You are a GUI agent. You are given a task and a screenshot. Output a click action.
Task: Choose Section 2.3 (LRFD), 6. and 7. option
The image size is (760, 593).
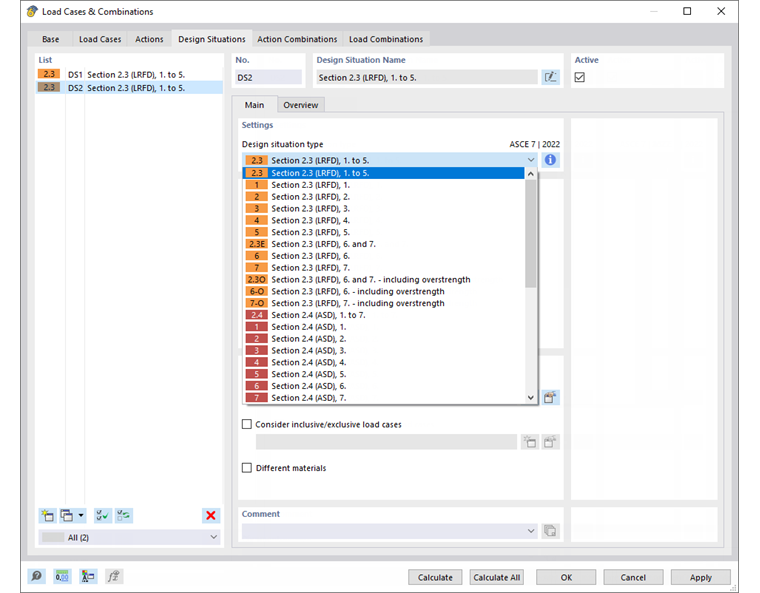(x=383, y=244)
